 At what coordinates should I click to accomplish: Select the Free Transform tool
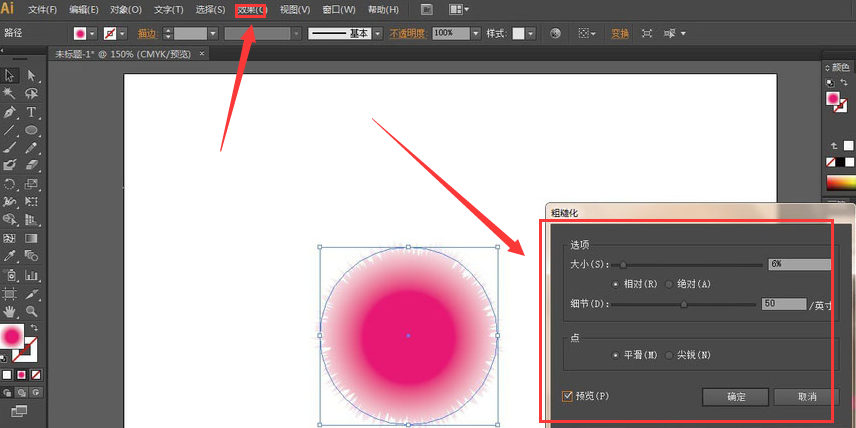pyautogui.click(x=31, y=201)
